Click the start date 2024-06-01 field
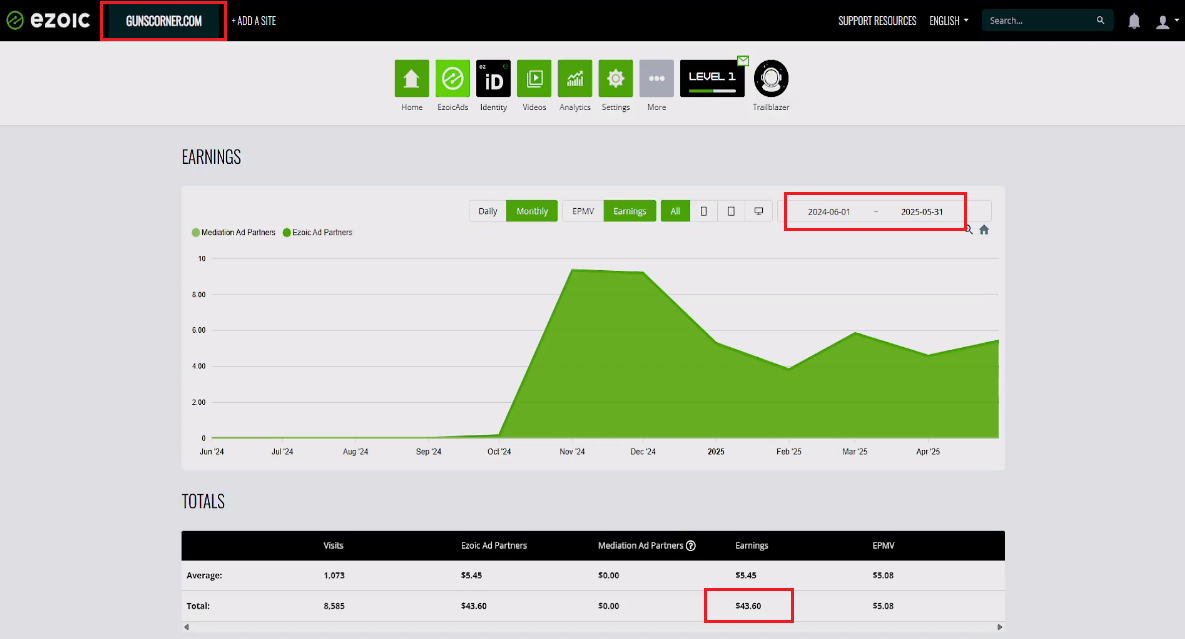 point(828,211)
